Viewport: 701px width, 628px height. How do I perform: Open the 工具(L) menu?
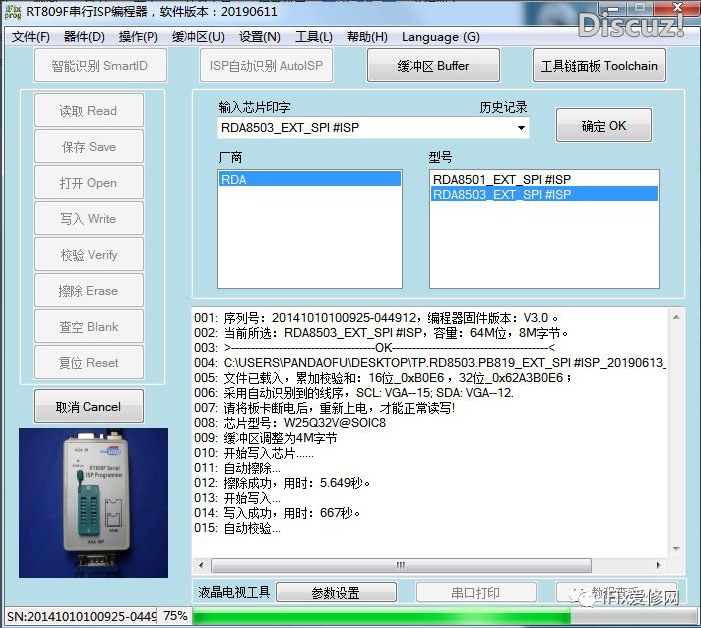[313, 37]
